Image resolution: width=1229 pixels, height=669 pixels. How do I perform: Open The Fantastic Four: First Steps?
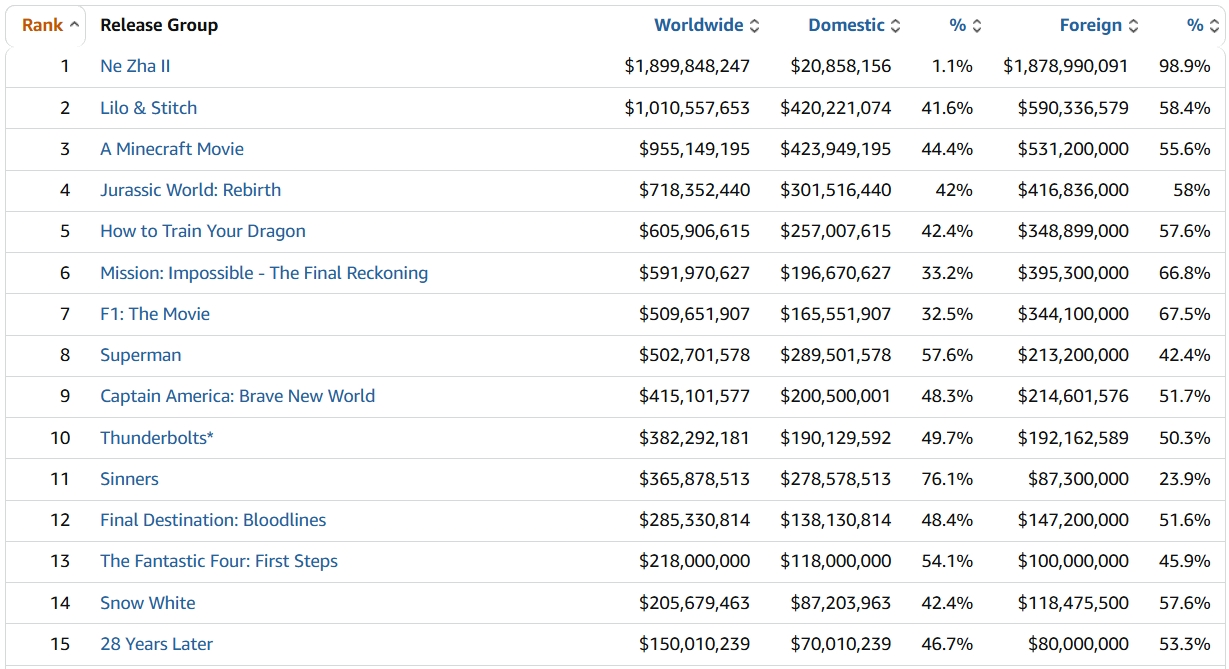coord(219,561)
